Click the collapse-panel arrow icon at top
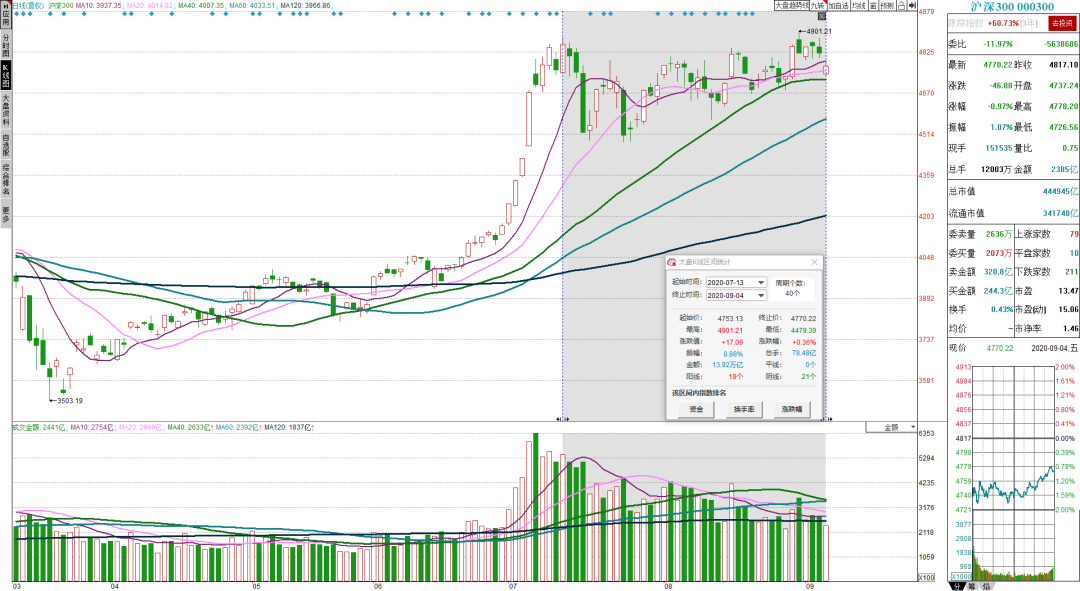 click(x=912, y=5)
